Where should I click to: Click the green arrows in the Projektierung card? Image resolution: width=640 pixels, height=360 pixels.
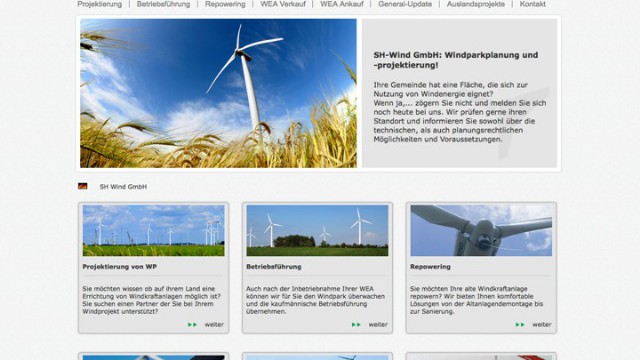pos(192,324)
